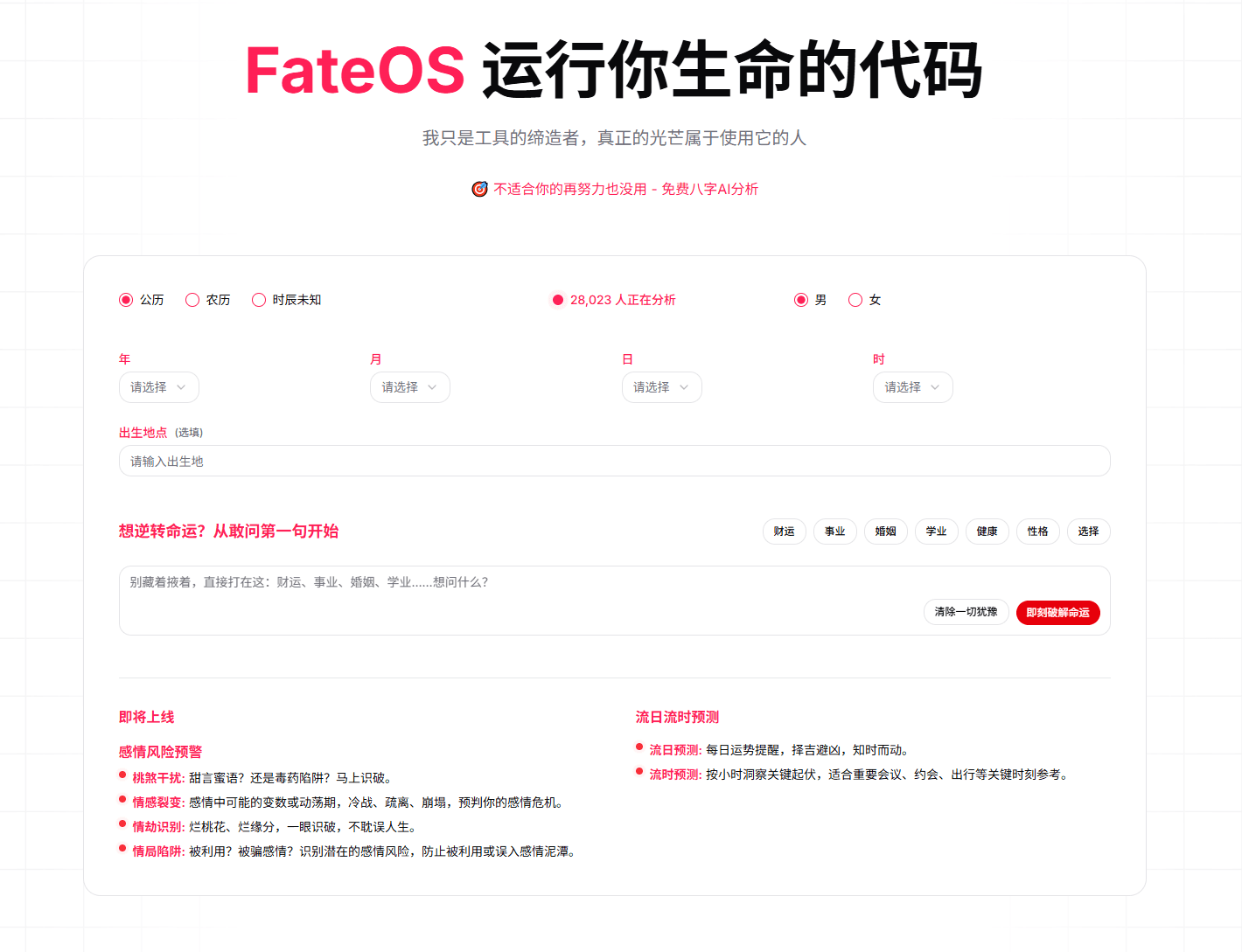Open the 月 month dropdown
This screenshot has width=1242, height=952.
(x=410, y=387)
